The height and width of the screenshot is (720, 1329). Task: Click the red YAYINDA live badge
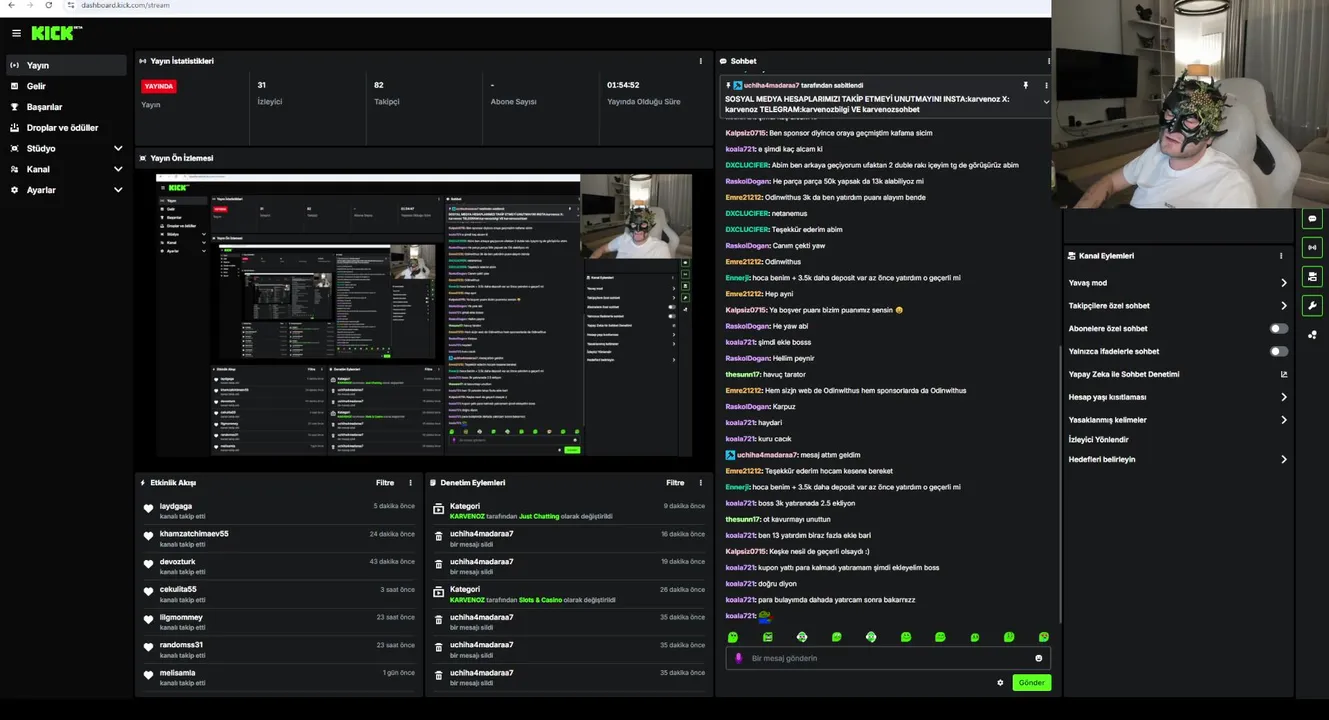(x=159, y=86)
